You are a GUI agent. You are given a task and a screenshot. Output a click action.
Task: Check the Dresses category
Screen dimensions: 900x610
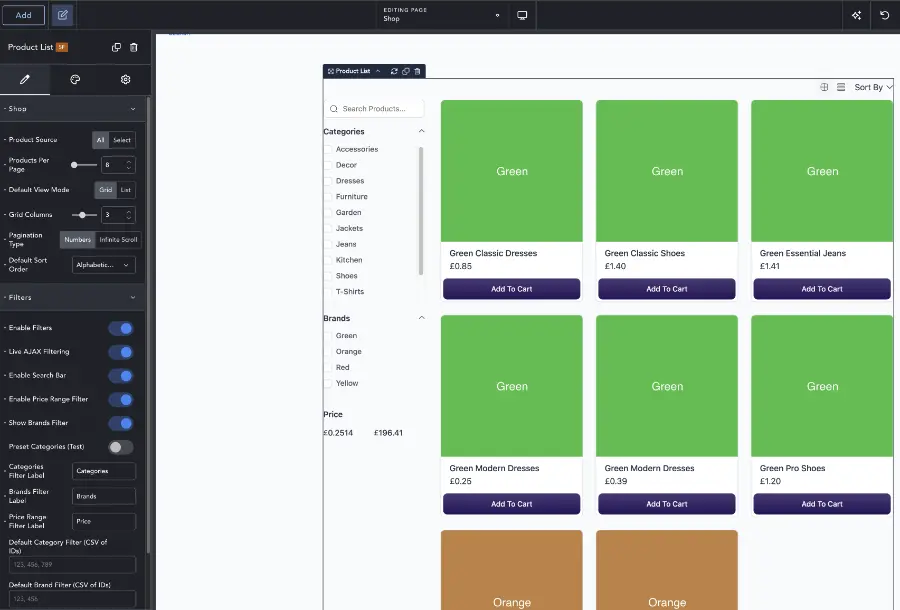click(x=328, y=181)
